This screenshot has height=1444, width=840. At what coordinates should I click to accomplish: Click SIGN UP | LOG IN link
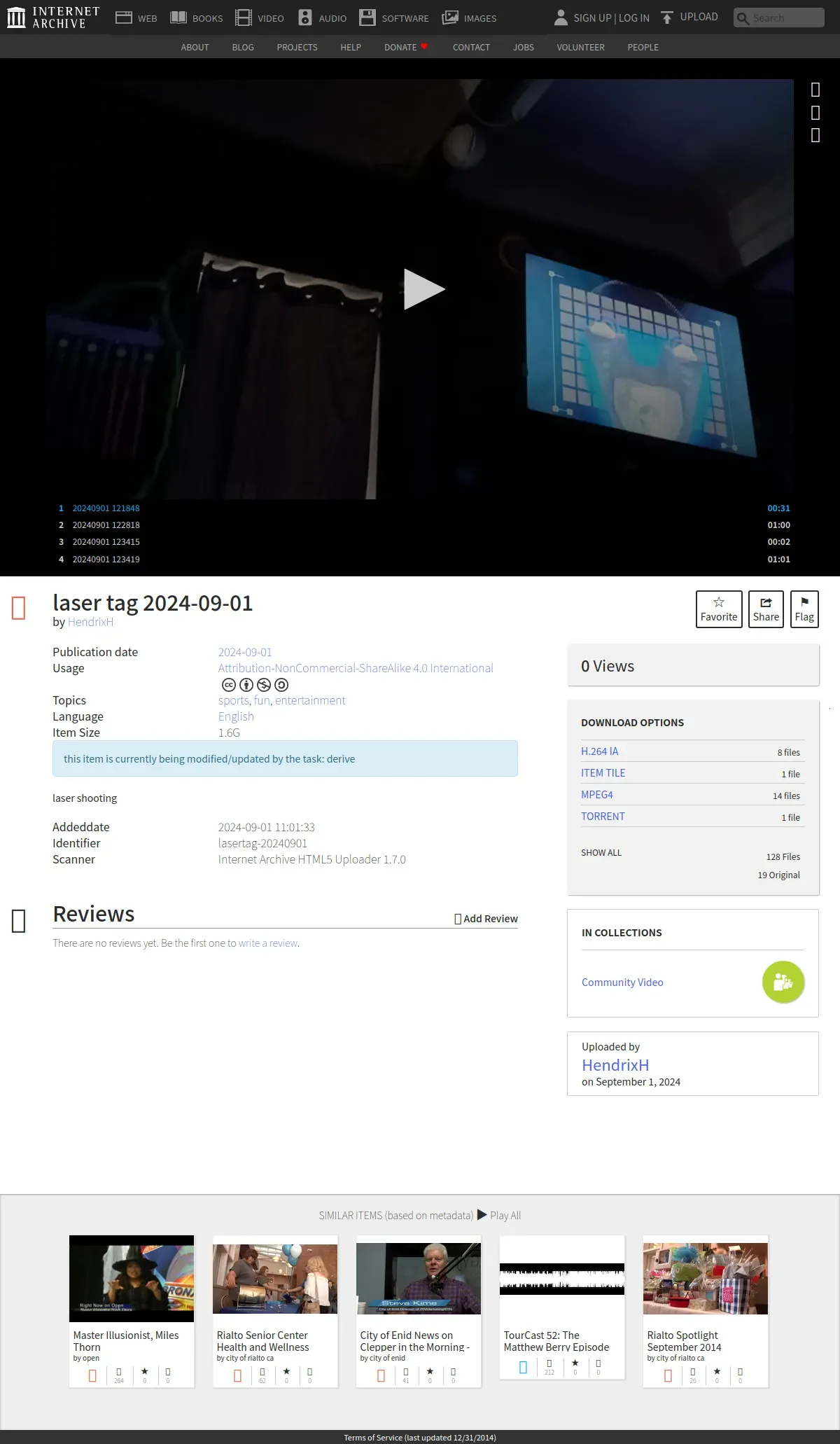(611, 18)
